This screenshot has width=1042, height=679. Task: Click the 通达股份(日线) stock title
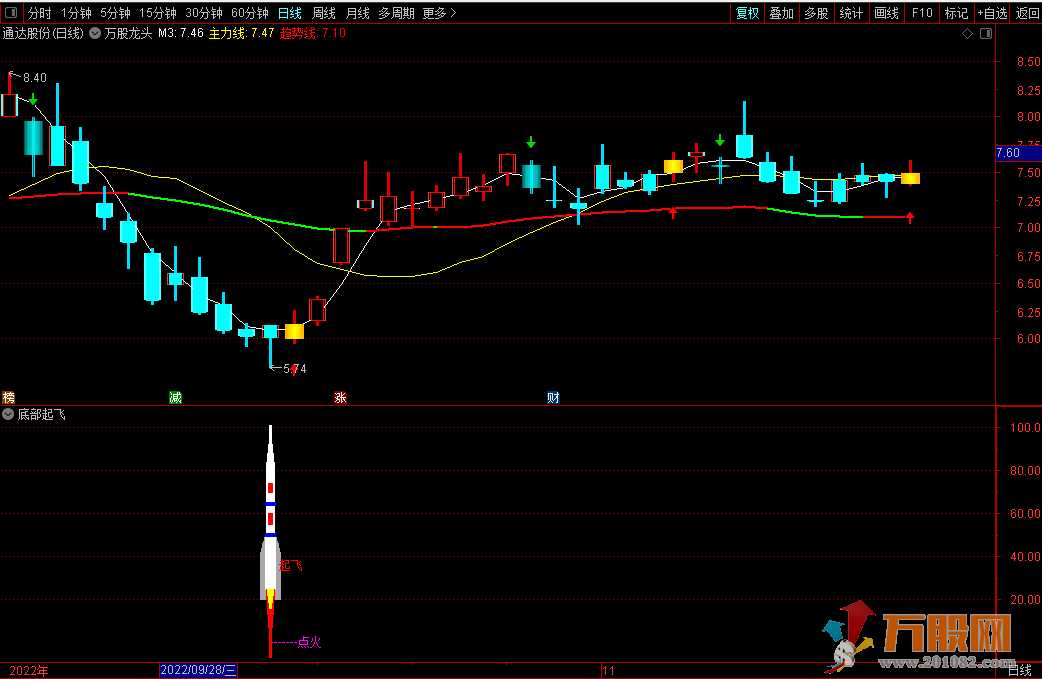[43, 33]
